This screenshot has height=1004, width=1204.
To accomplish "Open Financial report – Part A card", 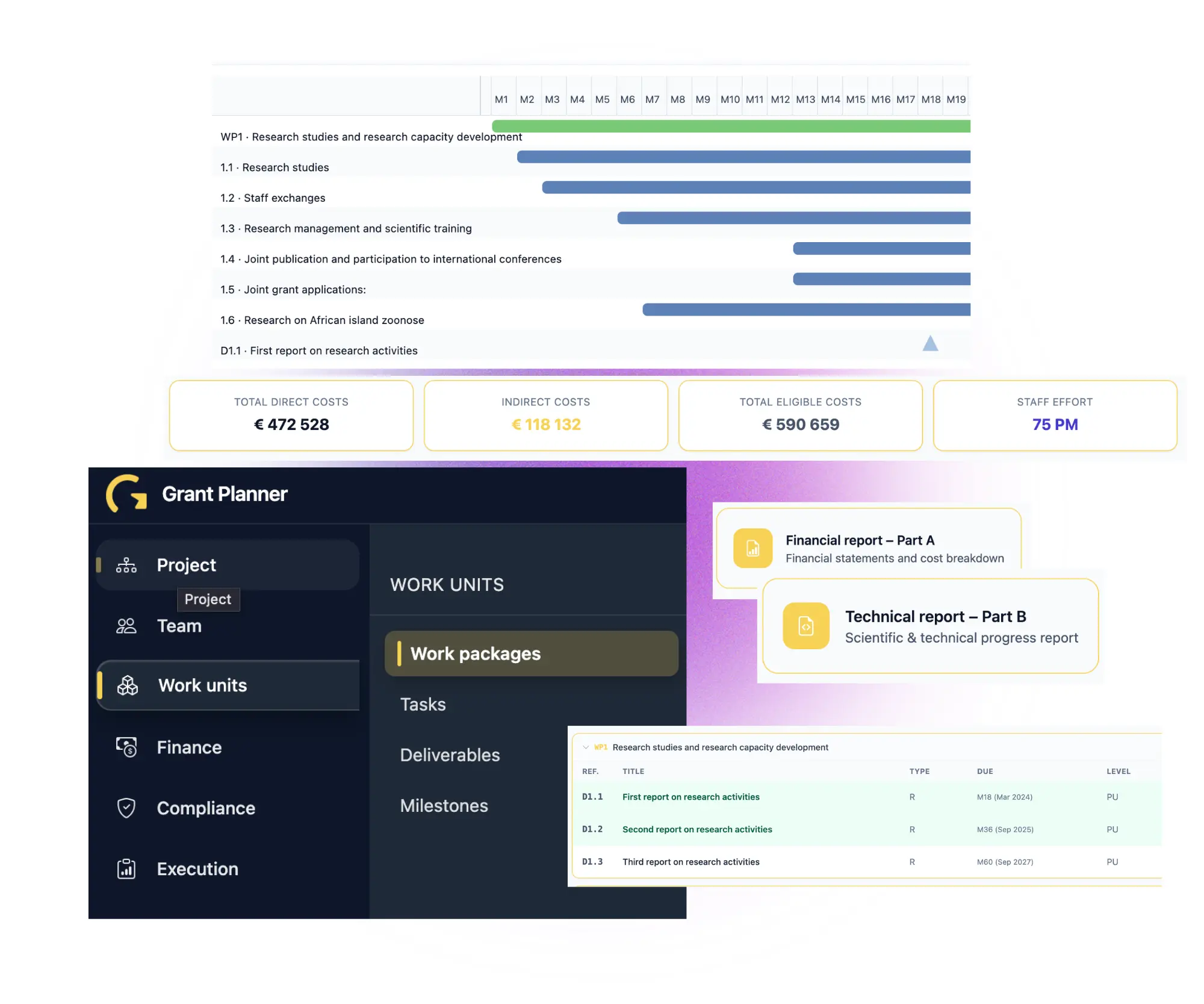I will 868,547.
